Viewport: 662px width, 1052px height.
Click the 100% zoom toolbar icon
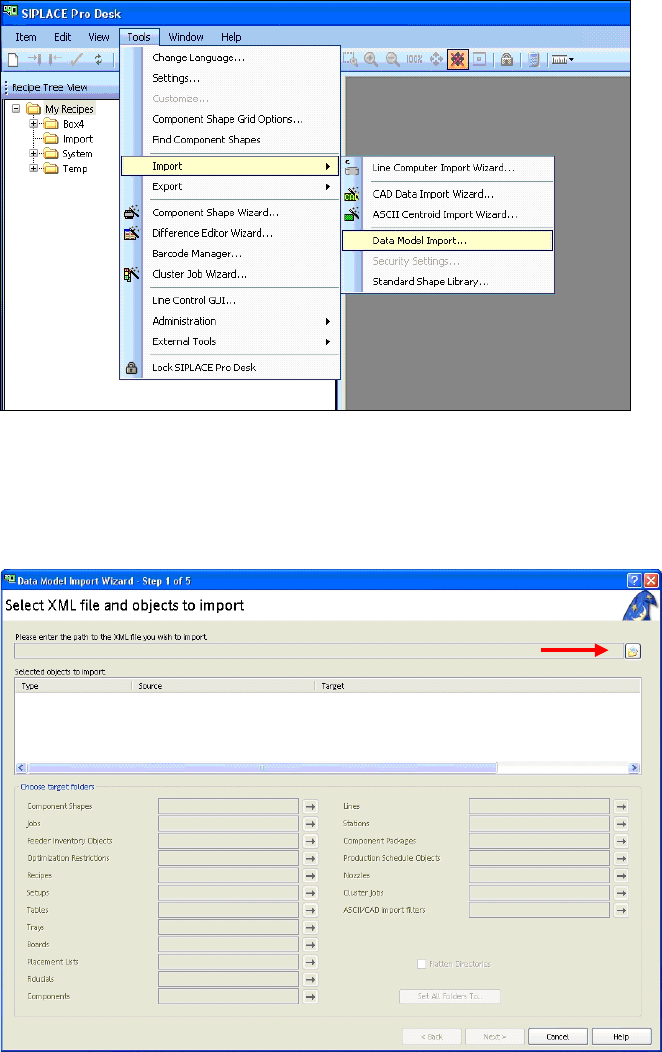pos(415,60)
